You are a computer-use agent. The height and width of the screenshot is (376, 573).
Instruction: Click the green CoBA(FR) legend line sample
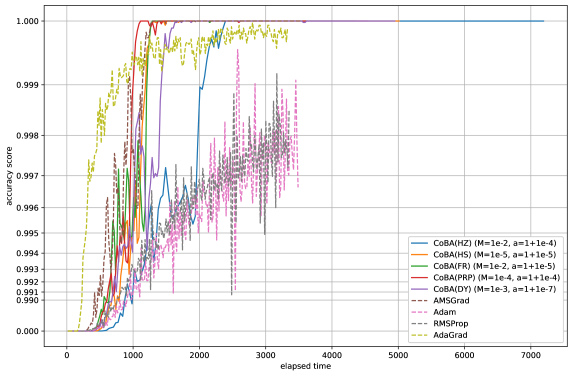pos(420,266)
